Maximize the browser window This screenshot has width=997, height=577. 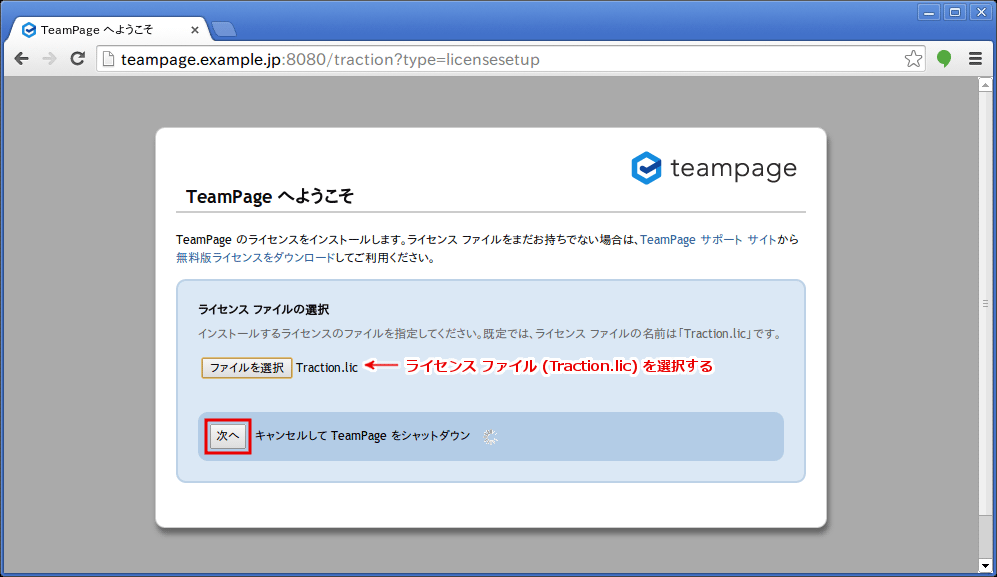click(x=954, y=12)
